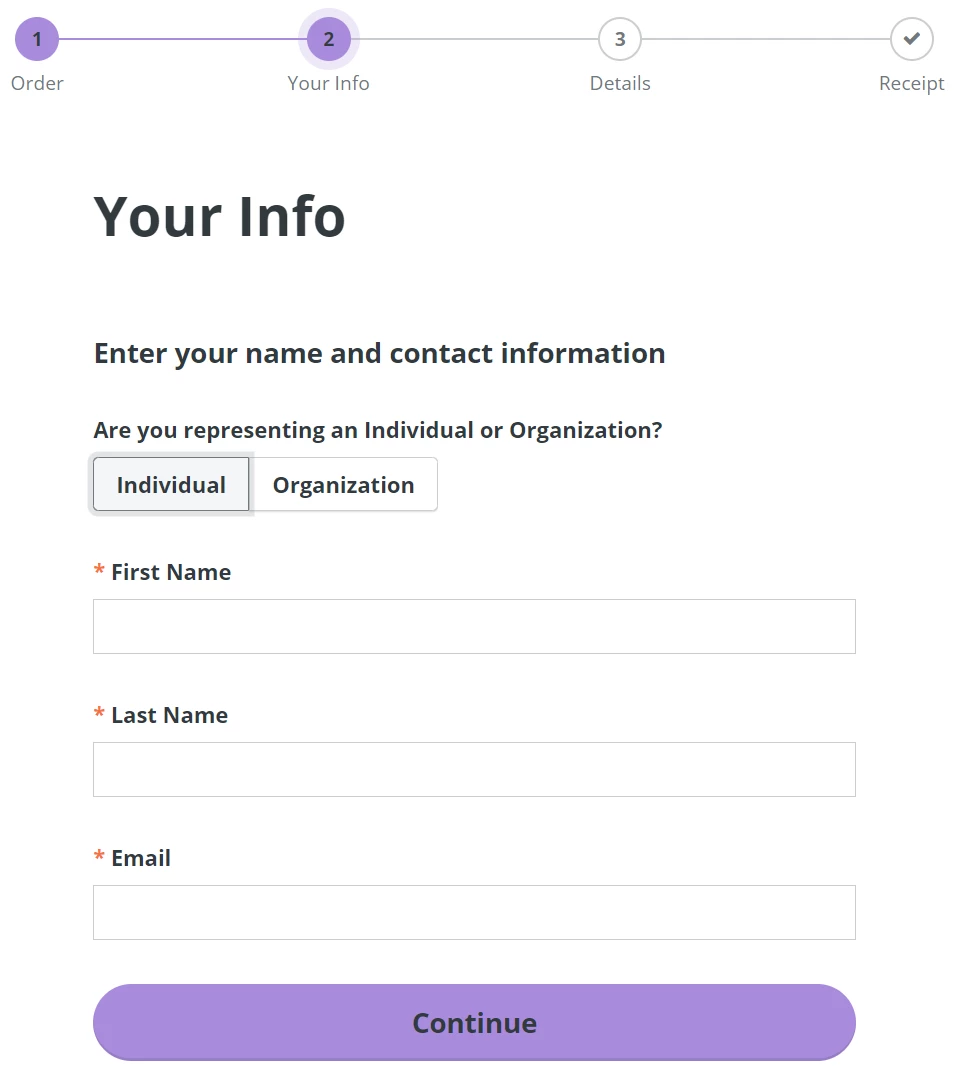The width and height of the screenshot is (955, 1072).
Task: Go to the Order step label
Action: (x=37, y=83)
